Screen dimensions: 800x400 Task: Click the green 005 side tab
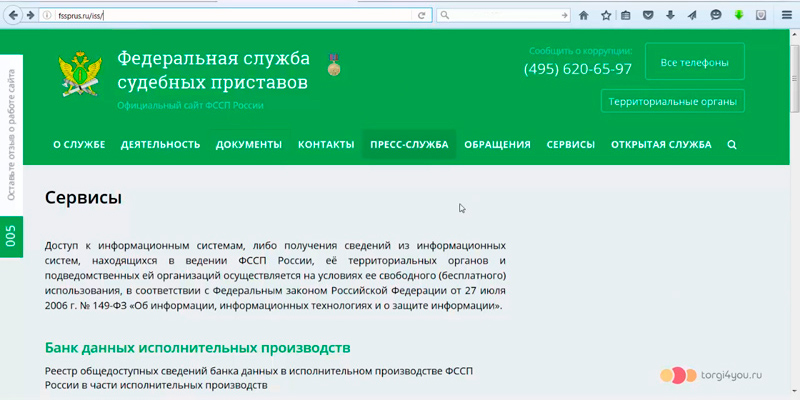[x=11, y=237]
